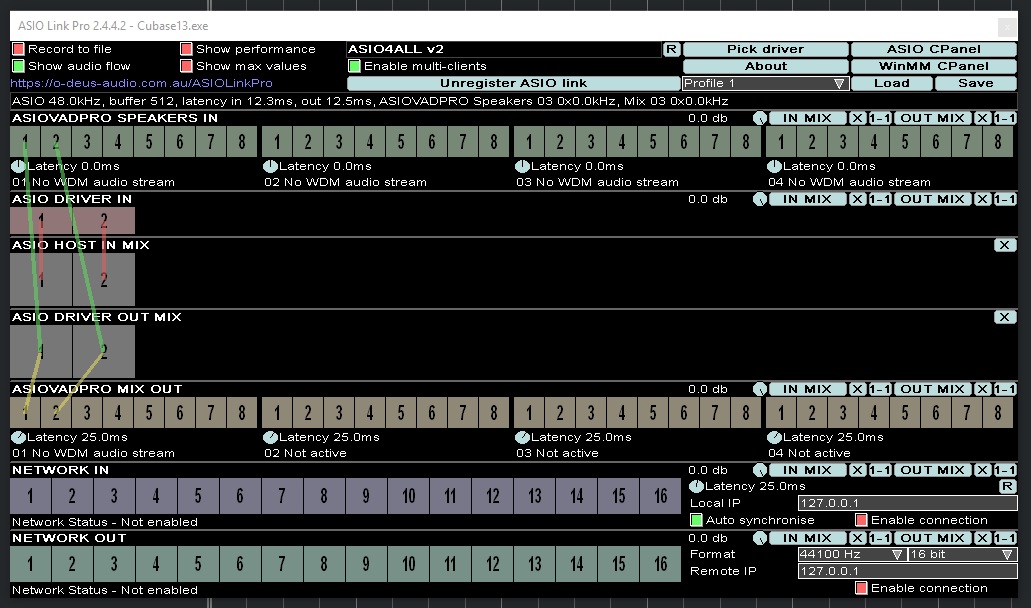
Task: Select channel 16 in Network Out
Action: [660, 564]
